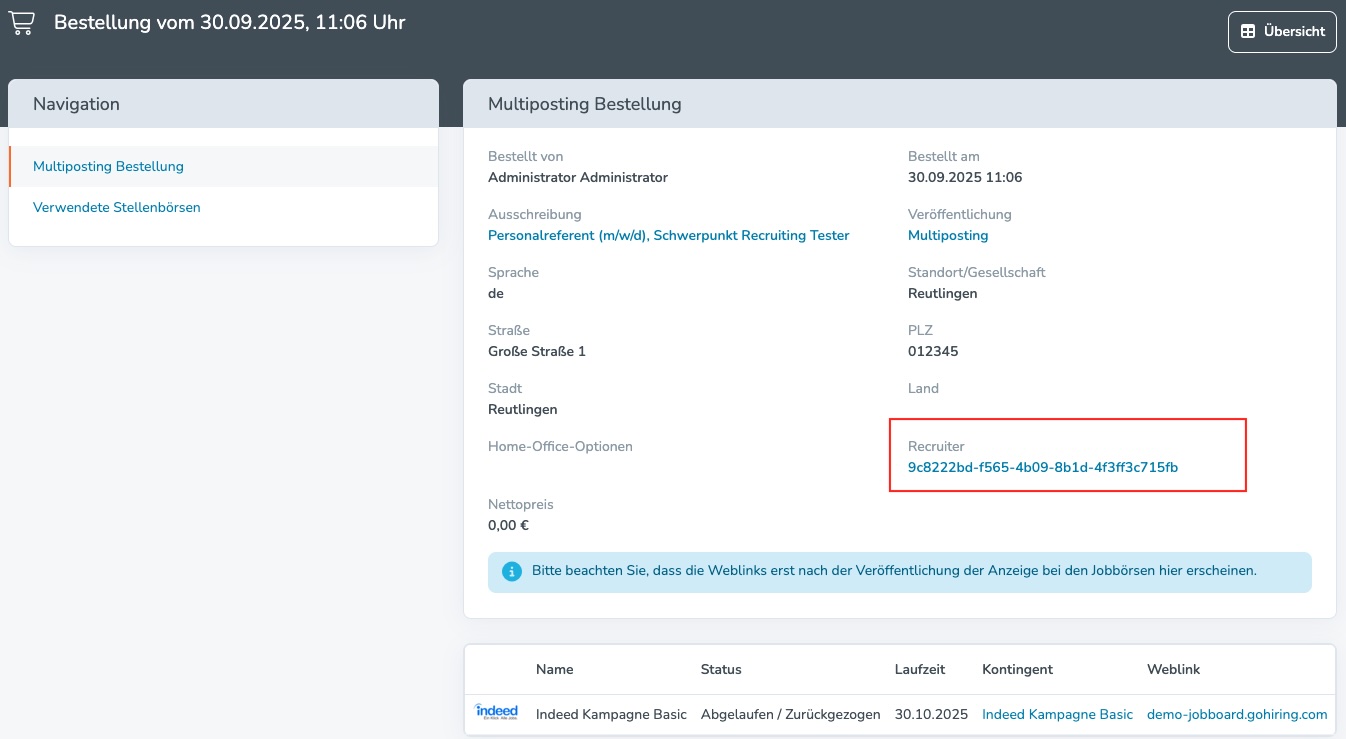The height and width of the screenshot is (739, 1346).
Task: Select Multiposting Bestellung in the Navigation sidebar
Action: click(108, 166)
